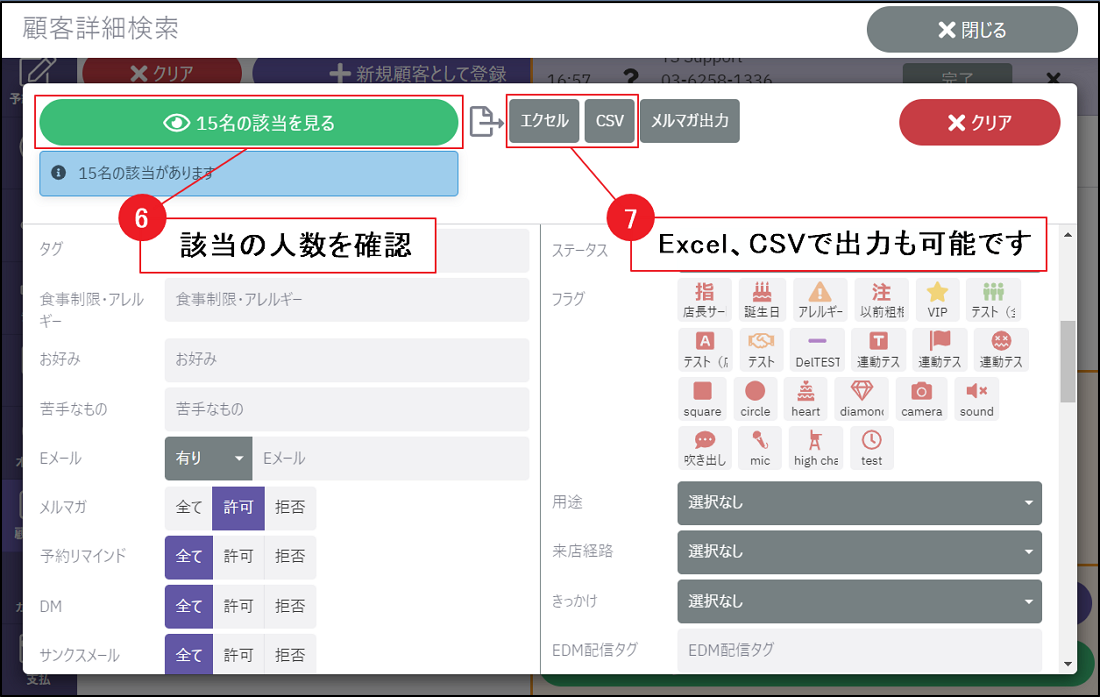Image resolution: width=1100 pixels, height=697 pixels.
Task: Select the 誕生日 birthday cake flag
Action: coord(763,299)
